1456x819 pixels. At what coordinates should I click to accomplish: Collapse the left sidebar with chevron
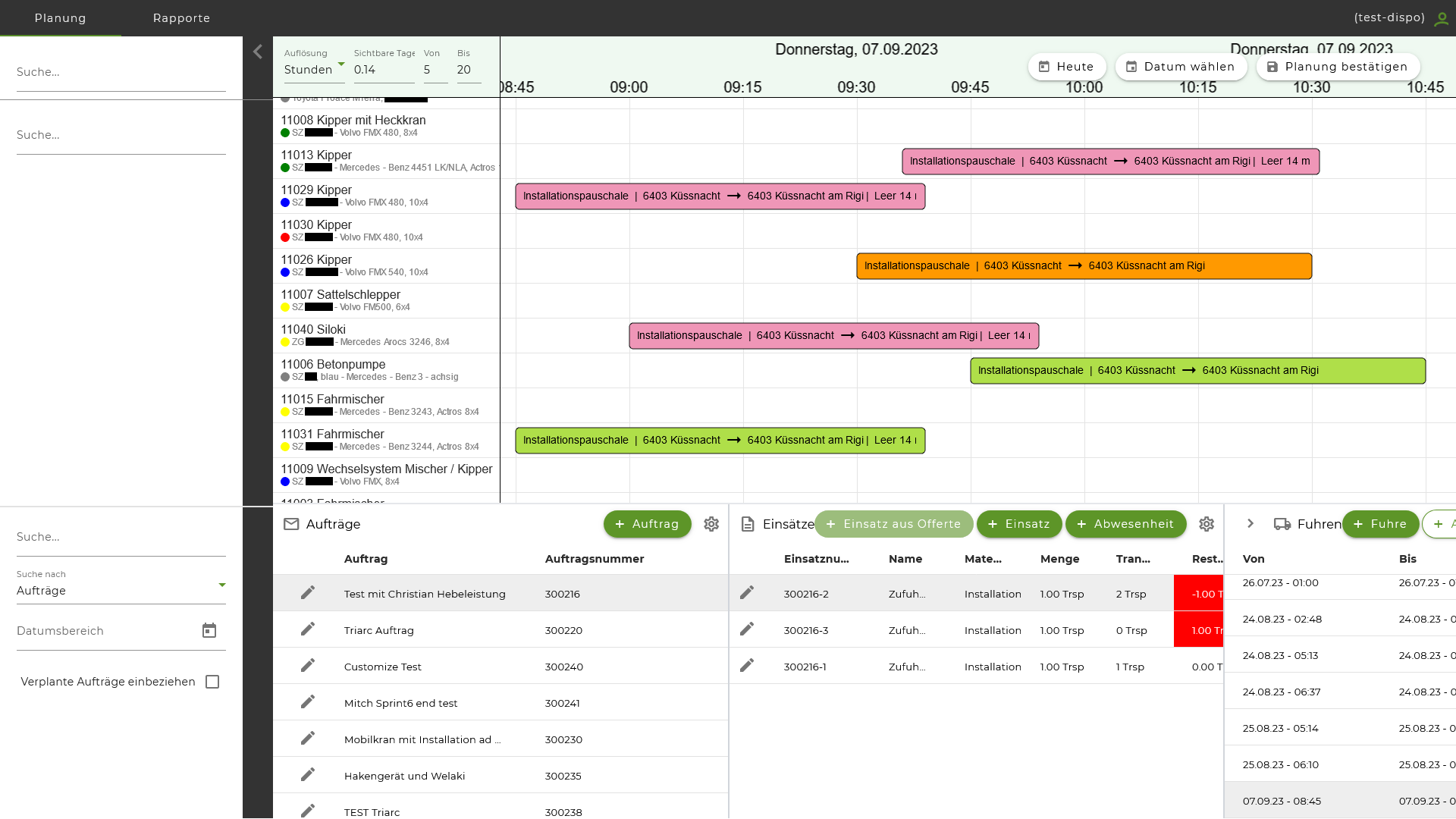click(258, 52)
